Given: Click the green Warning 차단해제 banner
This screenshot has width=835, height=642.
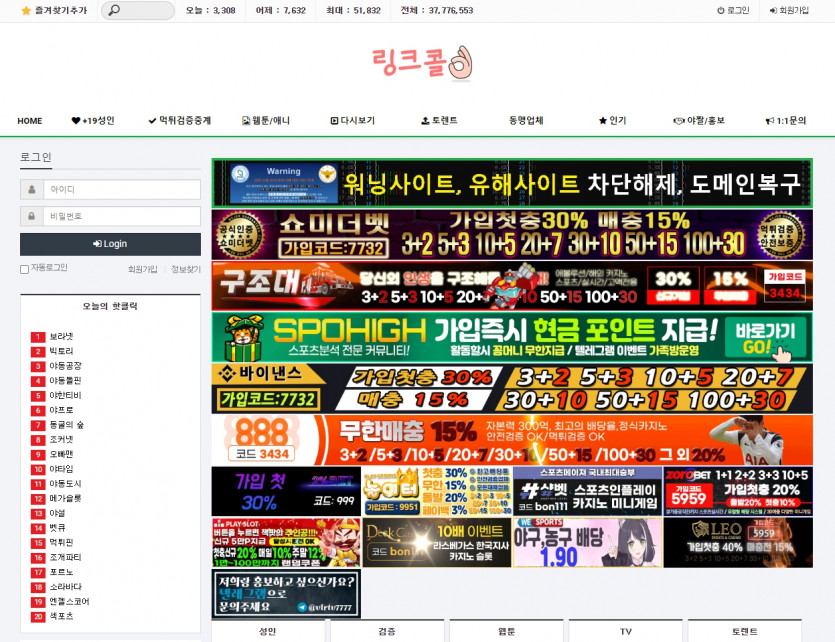Looking at the screenshot, I should pyautogui.click(x=512, y=183).
